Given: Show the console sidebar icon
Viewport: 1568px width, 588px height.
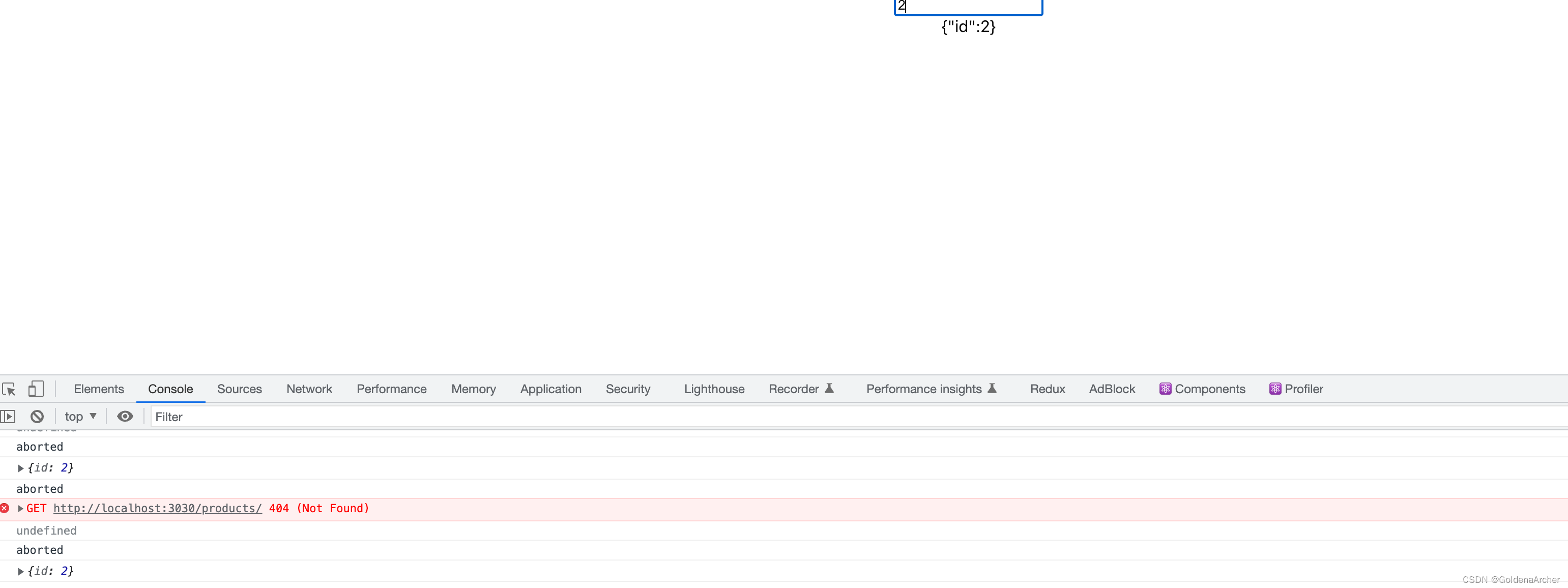Looking at the screenshot, I should click(x=8, y=417).
